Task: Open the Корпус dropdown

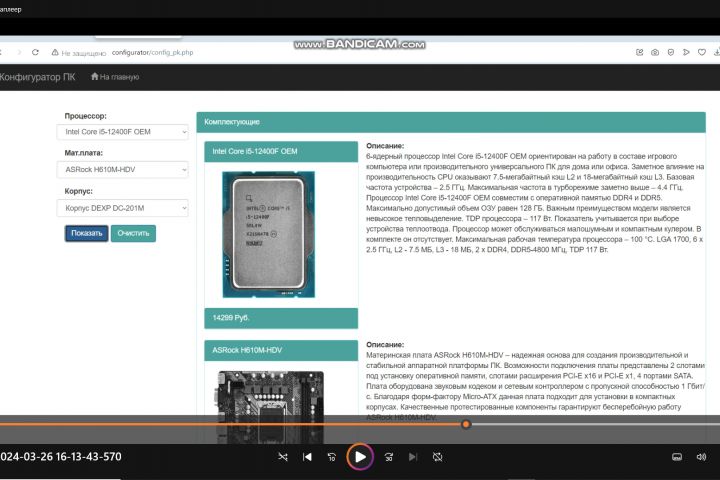Action: (x=123, y=208)
